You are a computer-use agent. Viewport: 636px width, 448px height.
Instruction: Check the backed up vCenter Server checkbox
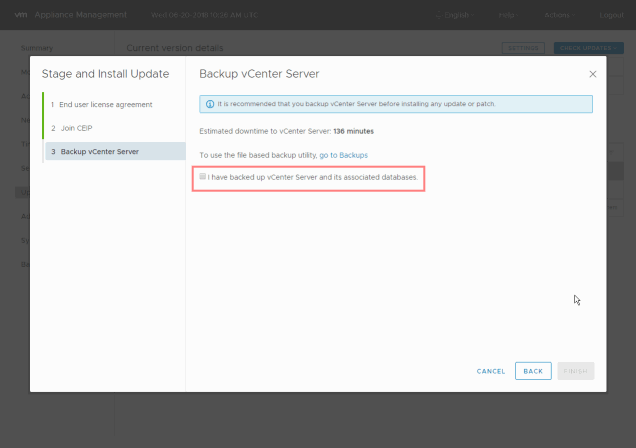click(202, 176)
